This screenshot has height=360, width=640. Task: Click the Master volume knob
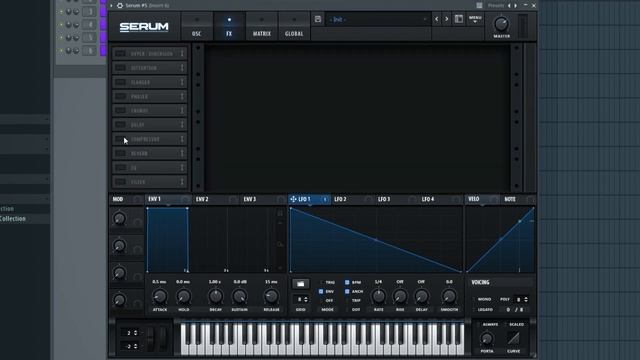(x=501, y=24)
